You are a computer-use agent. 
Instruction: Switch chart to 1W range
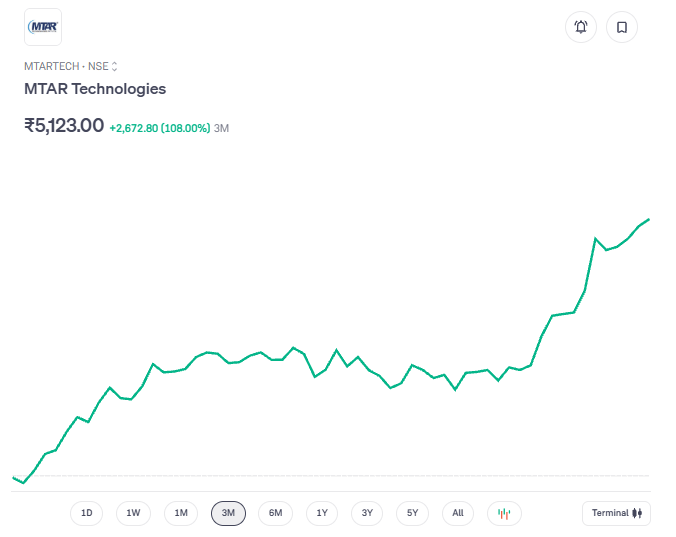[133, 513]
